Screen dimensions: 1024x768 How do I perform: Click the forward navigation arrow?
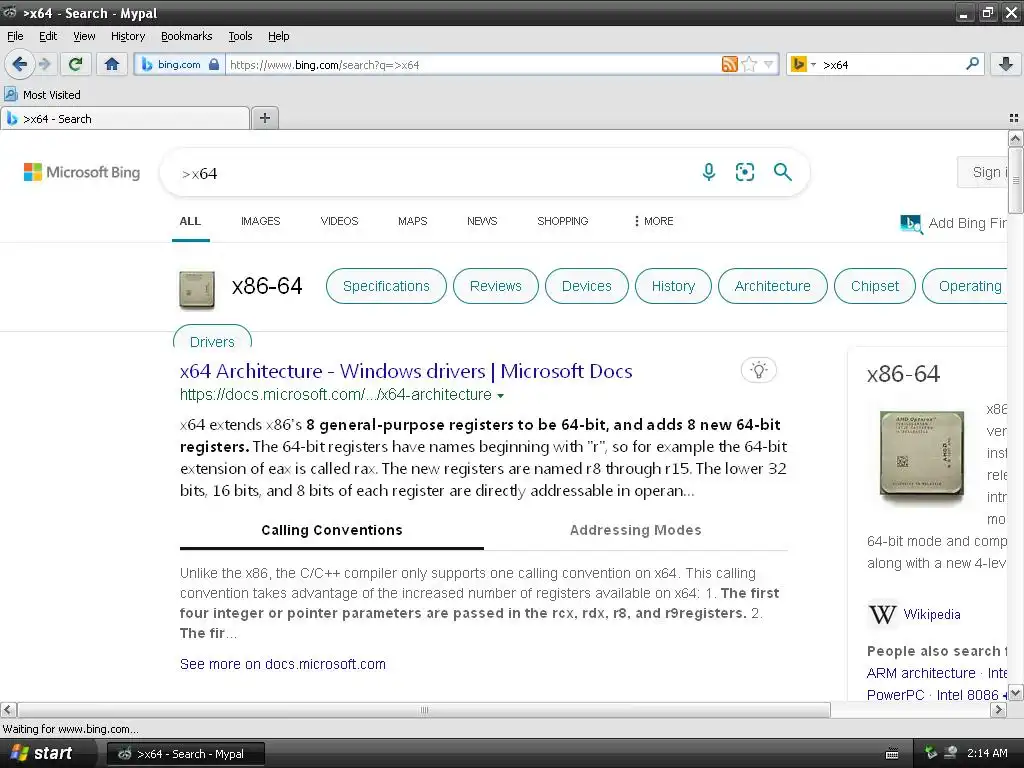click(x=45, y=64)
